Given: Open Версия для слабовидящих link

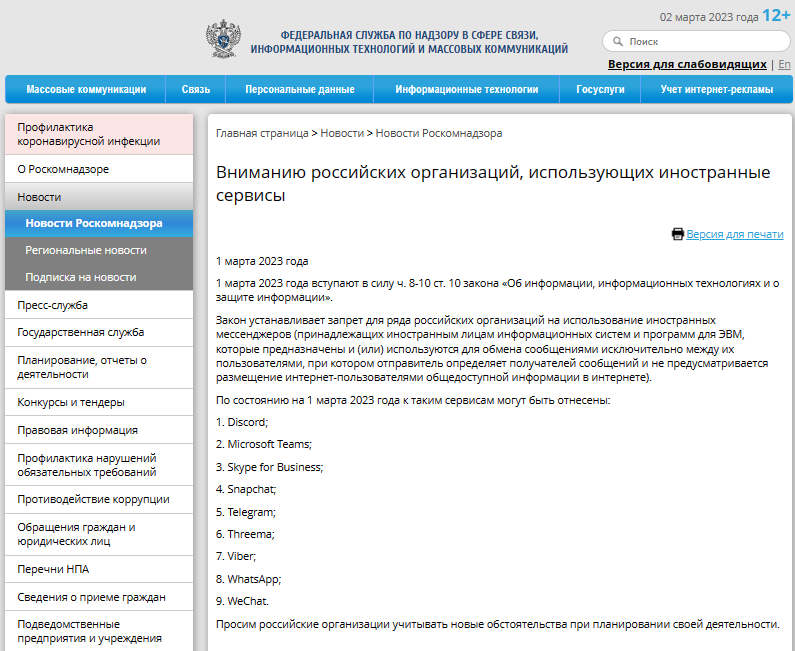Looking at the screenshot, I should (x=687, y=64).
